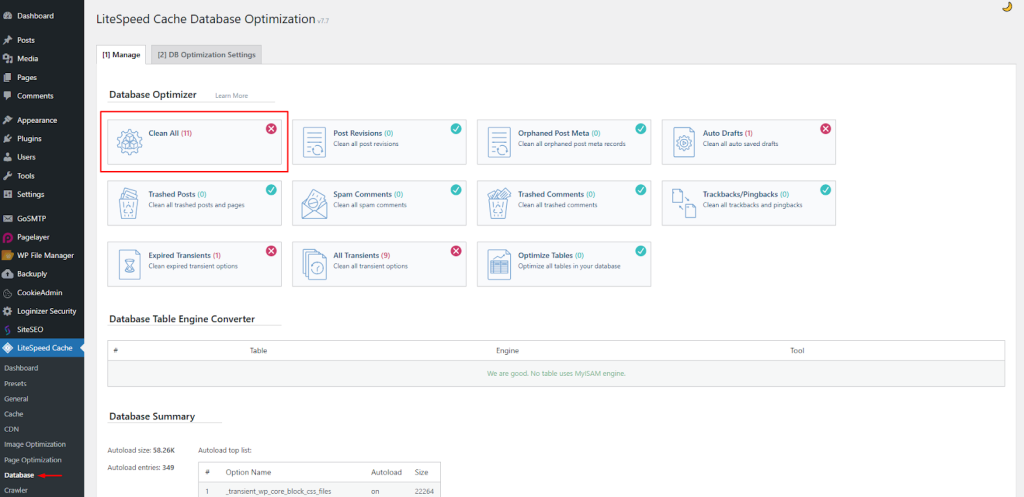This screenshot has width=1024, height=497.
Task: Open the Learn More link
Action: pyautogui.click(x=231, y=96)
